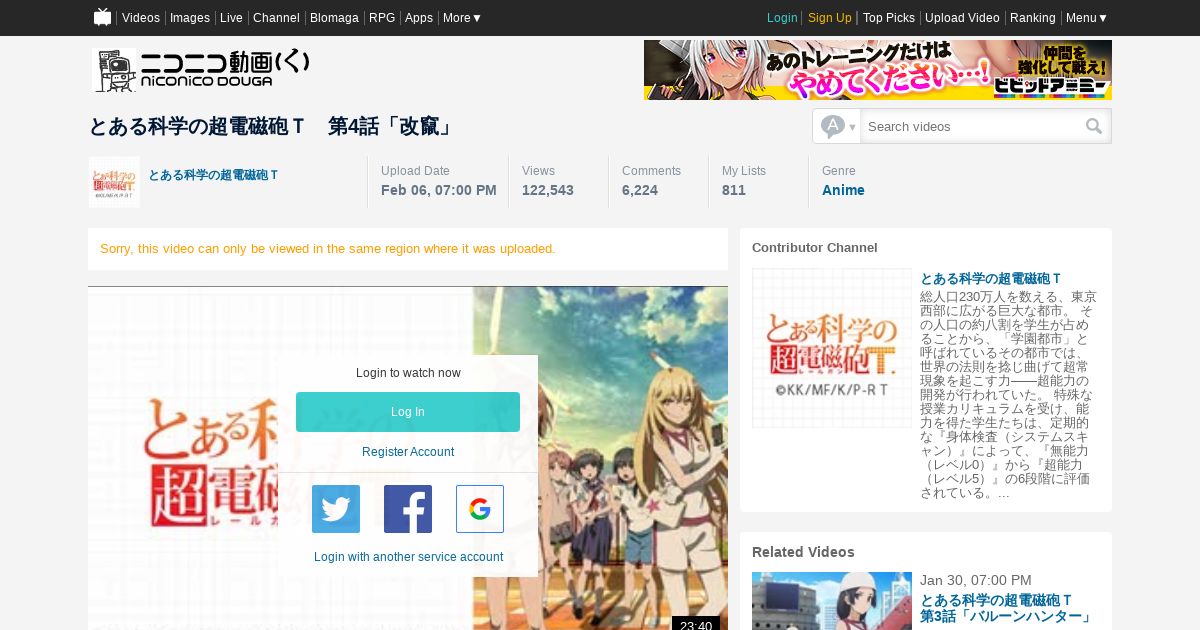Expand the More menu in top bar
Viewport: 1200px width, 630px height.
[x=462, y=18]
